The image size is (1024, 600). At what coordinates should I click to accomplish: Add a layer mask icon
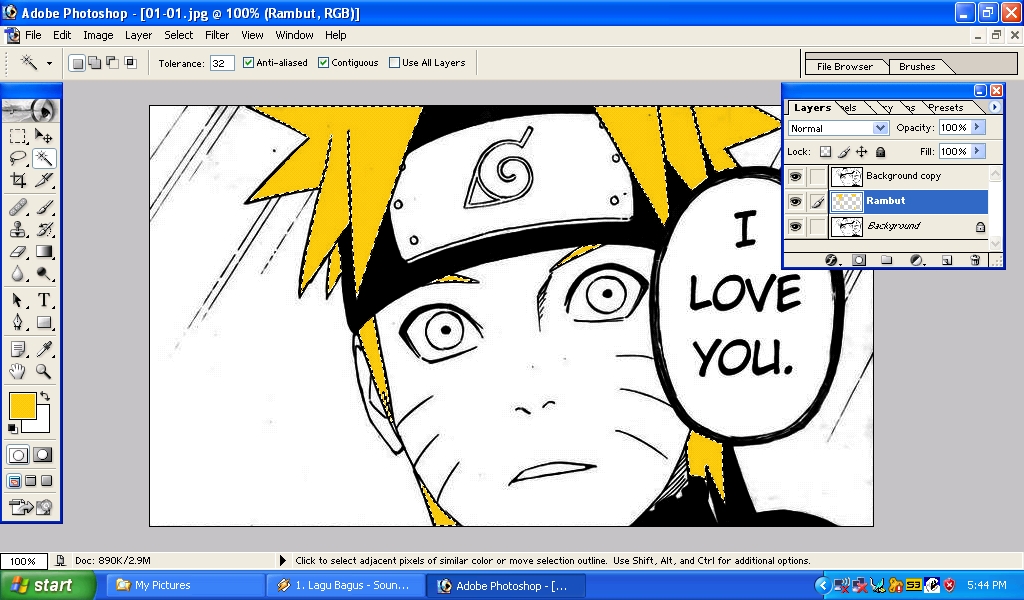859,260
